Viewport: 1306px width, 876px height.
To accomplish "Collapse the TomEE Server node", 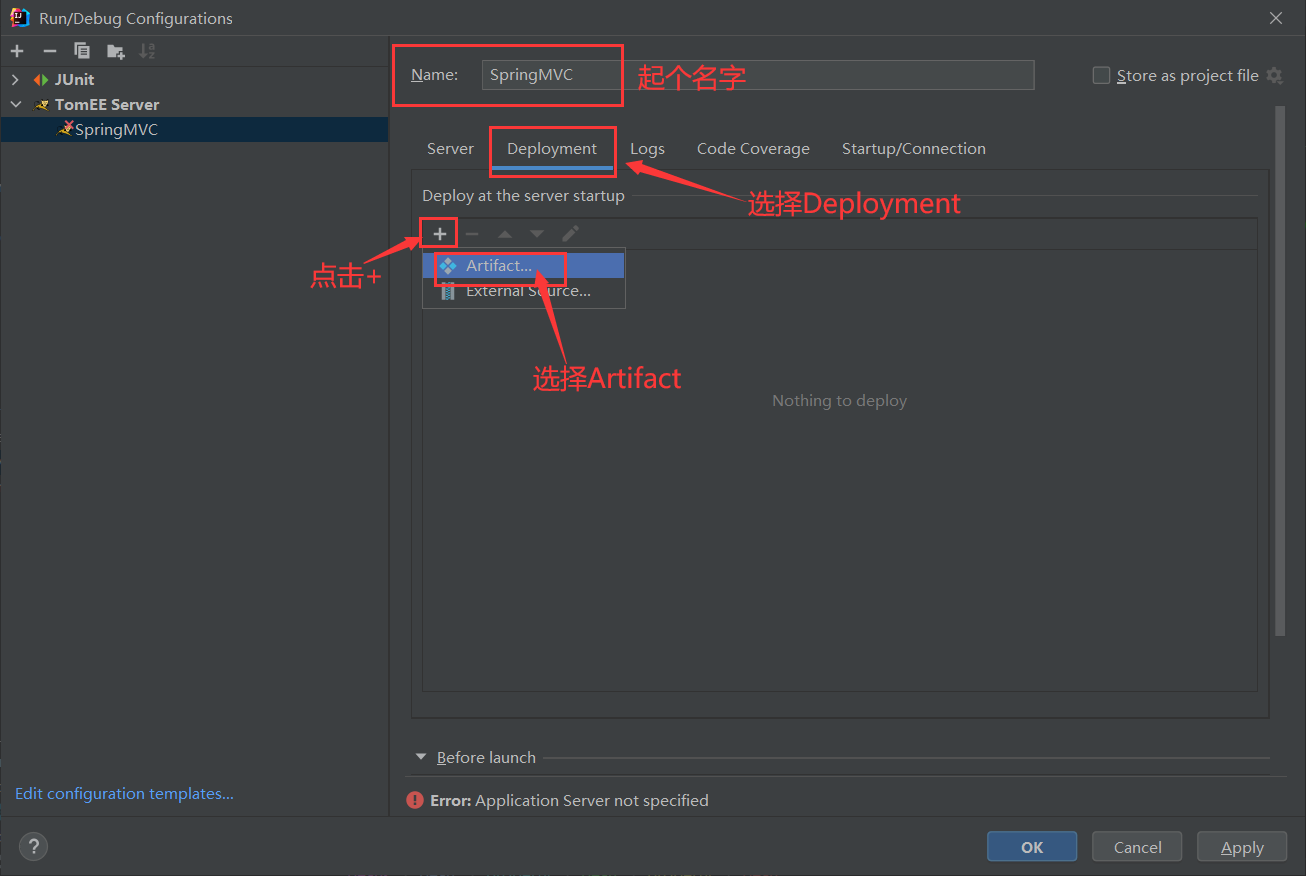I will click(x=15, y=104).
